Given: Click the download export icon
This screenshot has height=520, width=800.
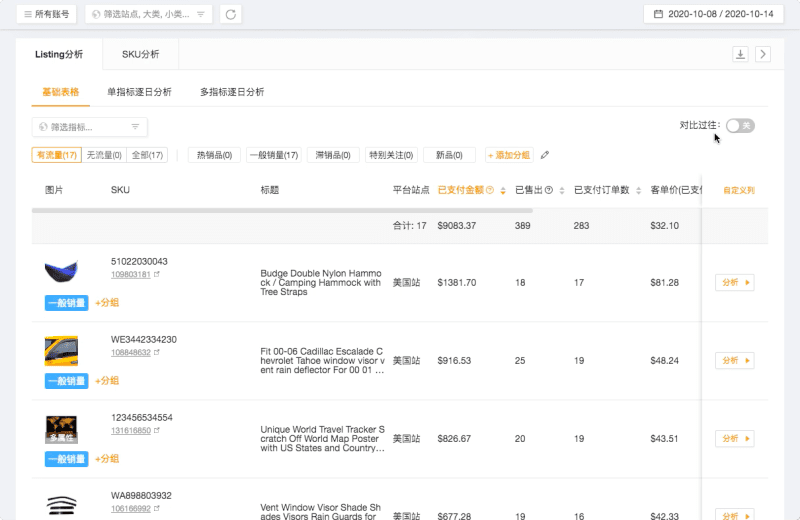Looking at the screenshot, I should click(741, 54).
